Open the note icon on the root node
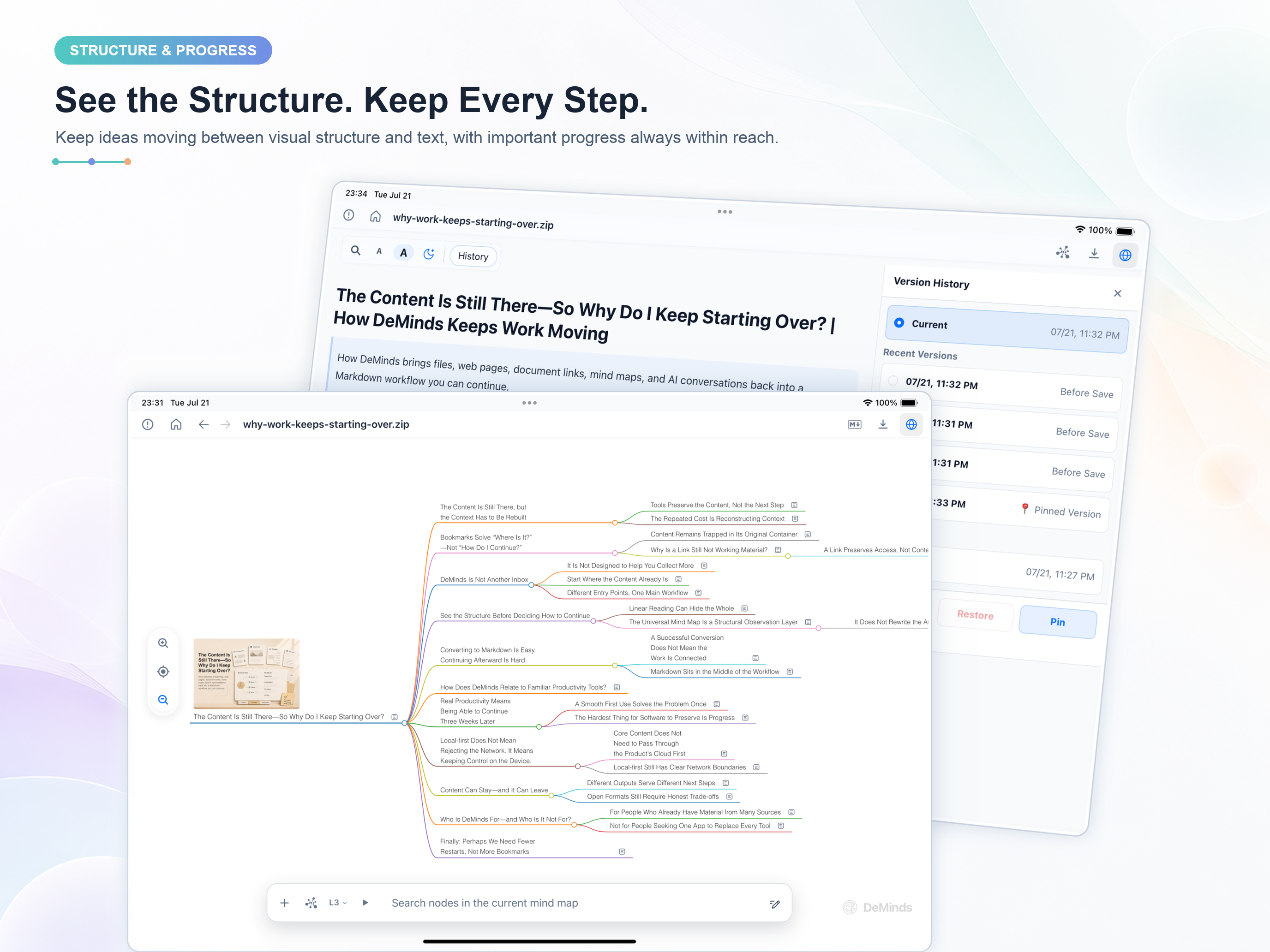Screen dimensions: 1270x952 pyautogui.click(x=395, y=717)
